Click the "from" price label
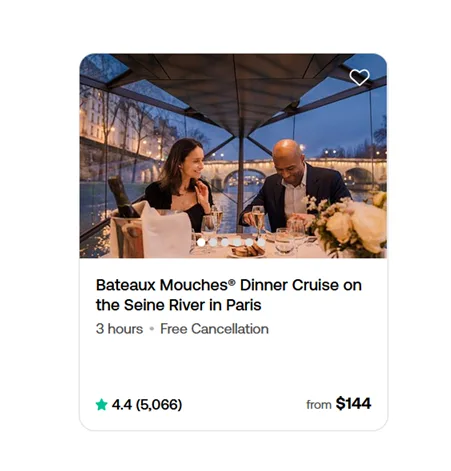This screenshot has width=451, height=471. pyautogui.click(x=319, y=405)
